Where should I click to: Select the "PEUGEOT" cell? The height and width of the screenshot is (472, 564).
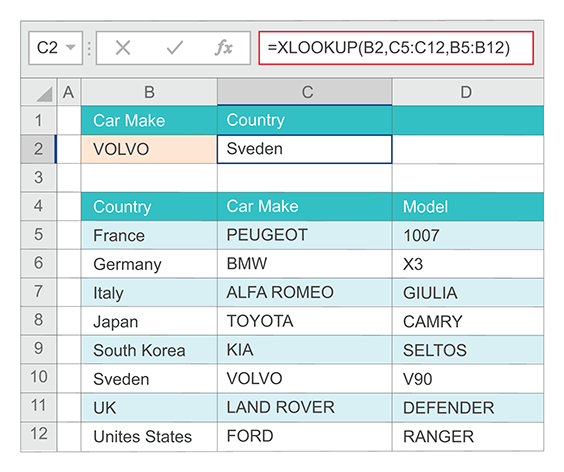[305, 235]
